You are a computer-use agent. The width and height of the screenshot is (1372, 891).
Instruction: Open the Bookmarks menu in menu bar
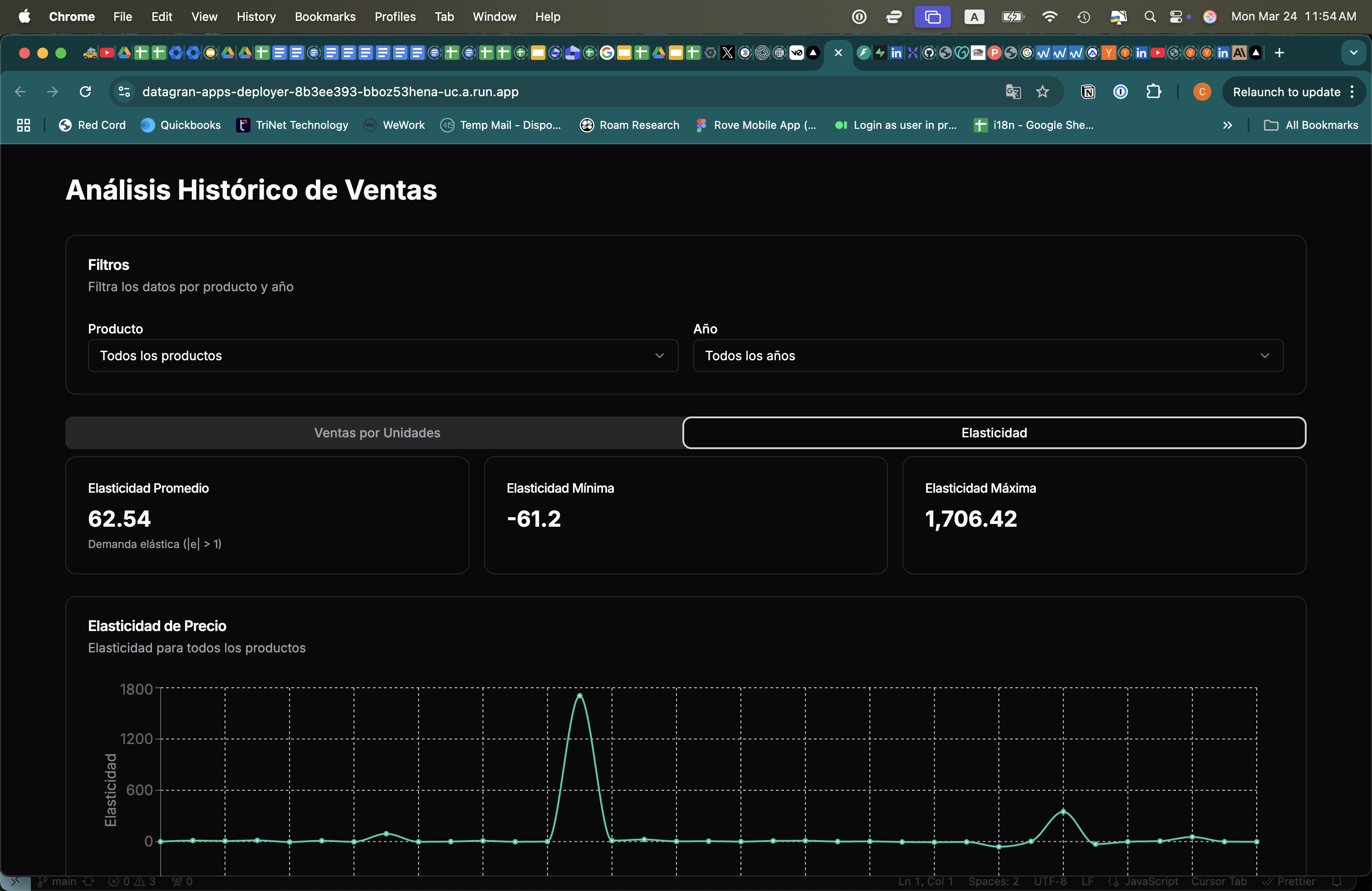pyautogui.click(x=324, y=17)
